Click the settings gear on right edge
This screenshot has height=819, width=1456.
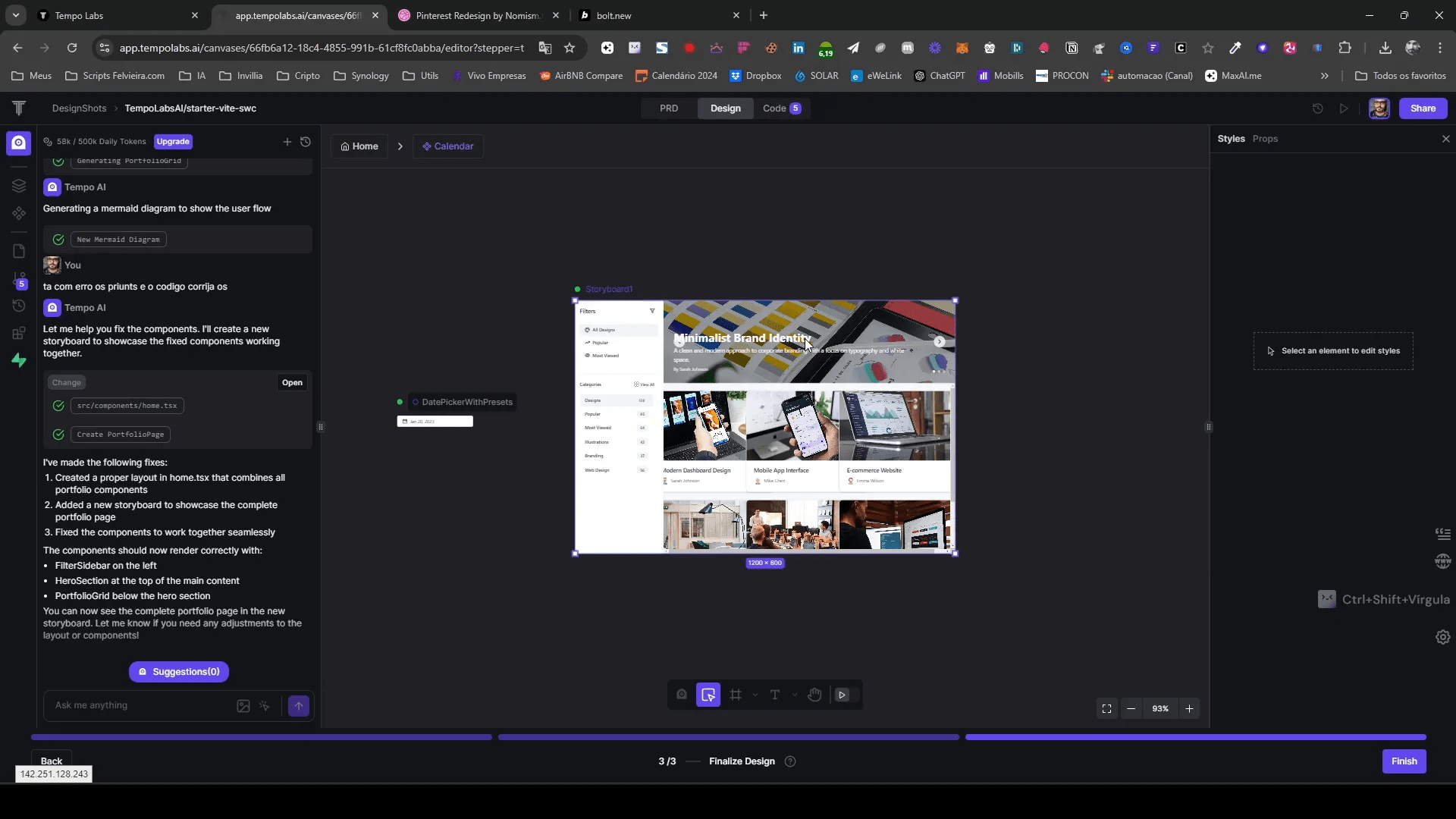(x=1443, y=638)
